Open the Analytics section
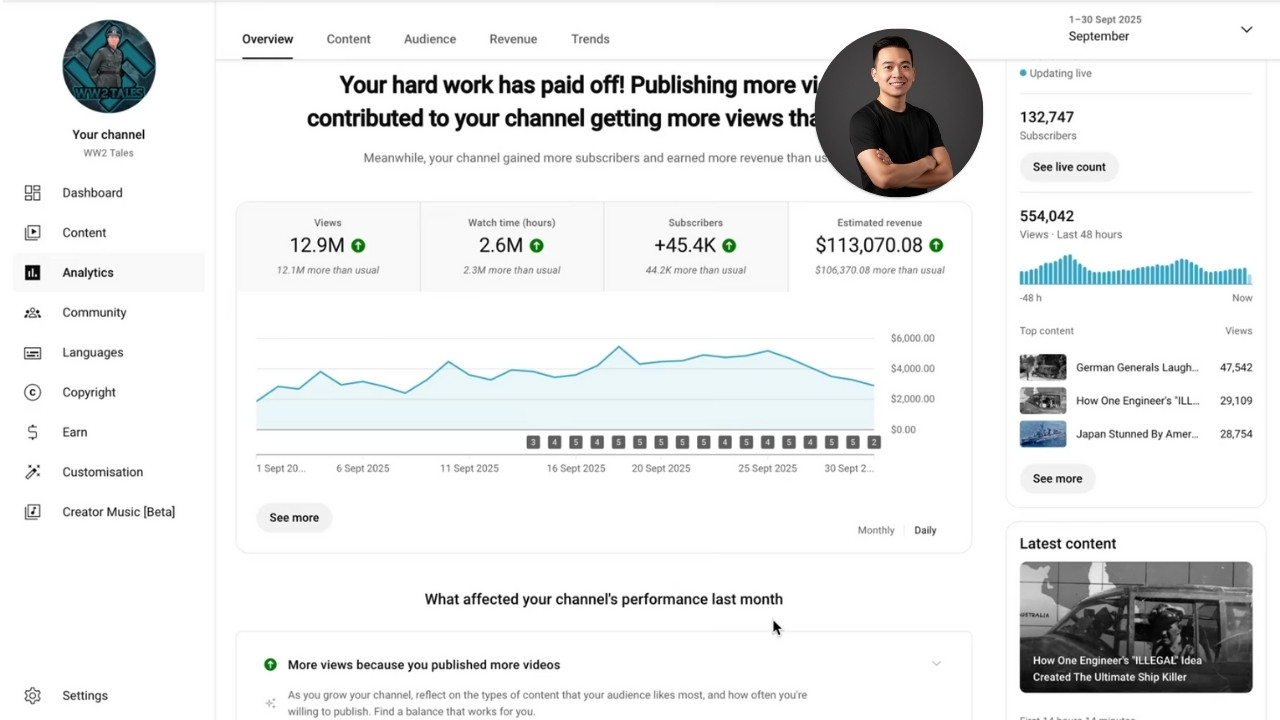Viewport: 1280px width, 720px height. 88,272
